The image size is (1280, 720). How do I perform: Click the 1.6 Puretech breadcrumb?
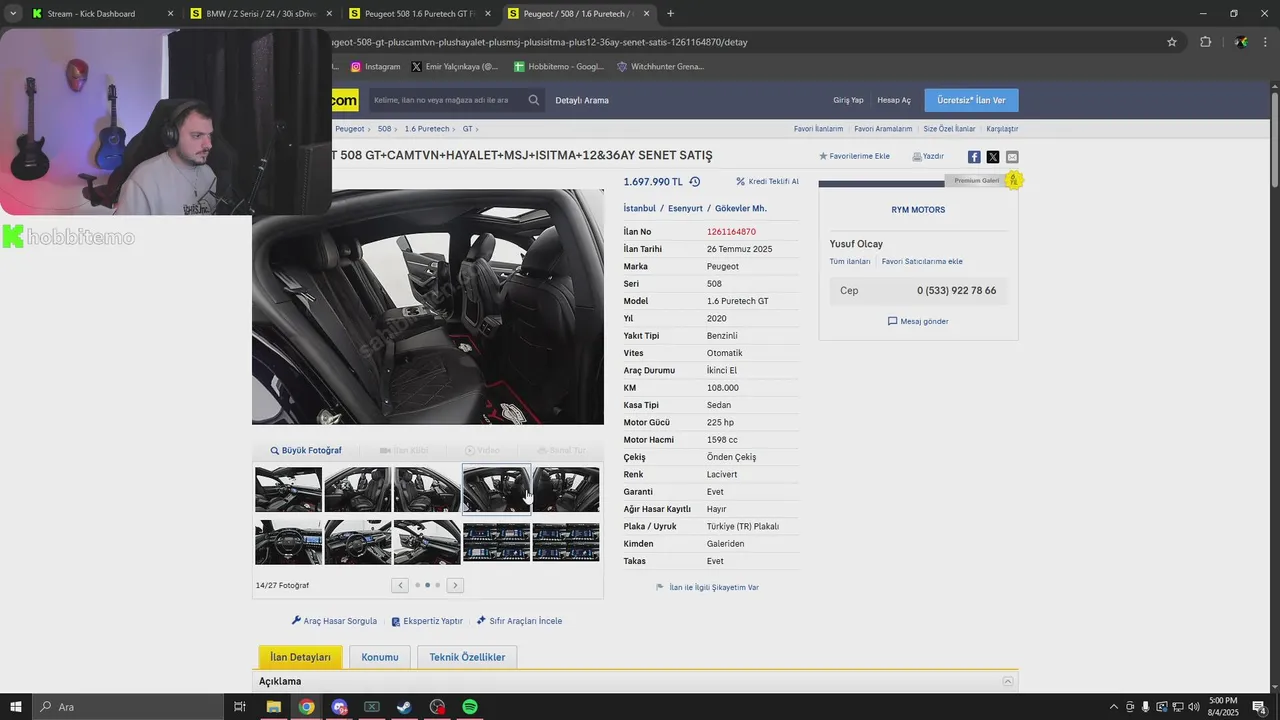click(x=427, y=129)
